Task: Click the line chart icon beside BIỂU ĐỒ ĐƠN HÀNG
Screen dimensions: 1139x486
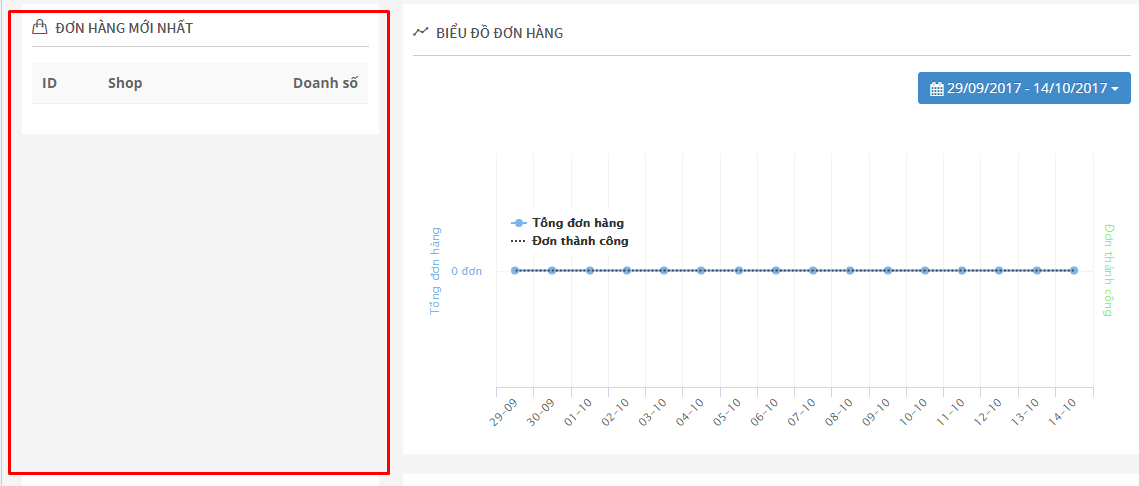Action: 421,33
